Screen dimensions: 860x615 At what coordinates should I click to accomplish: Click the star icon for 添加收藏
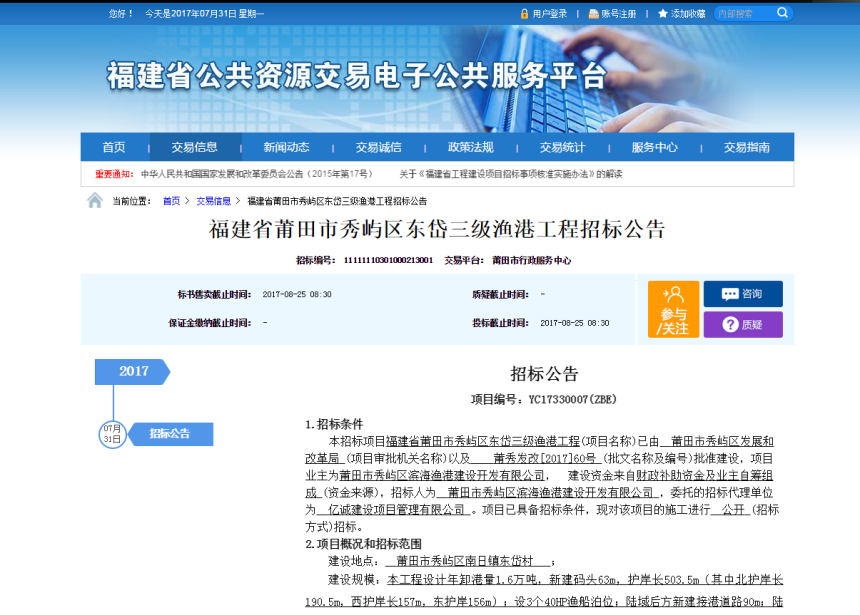pos(662,14)
